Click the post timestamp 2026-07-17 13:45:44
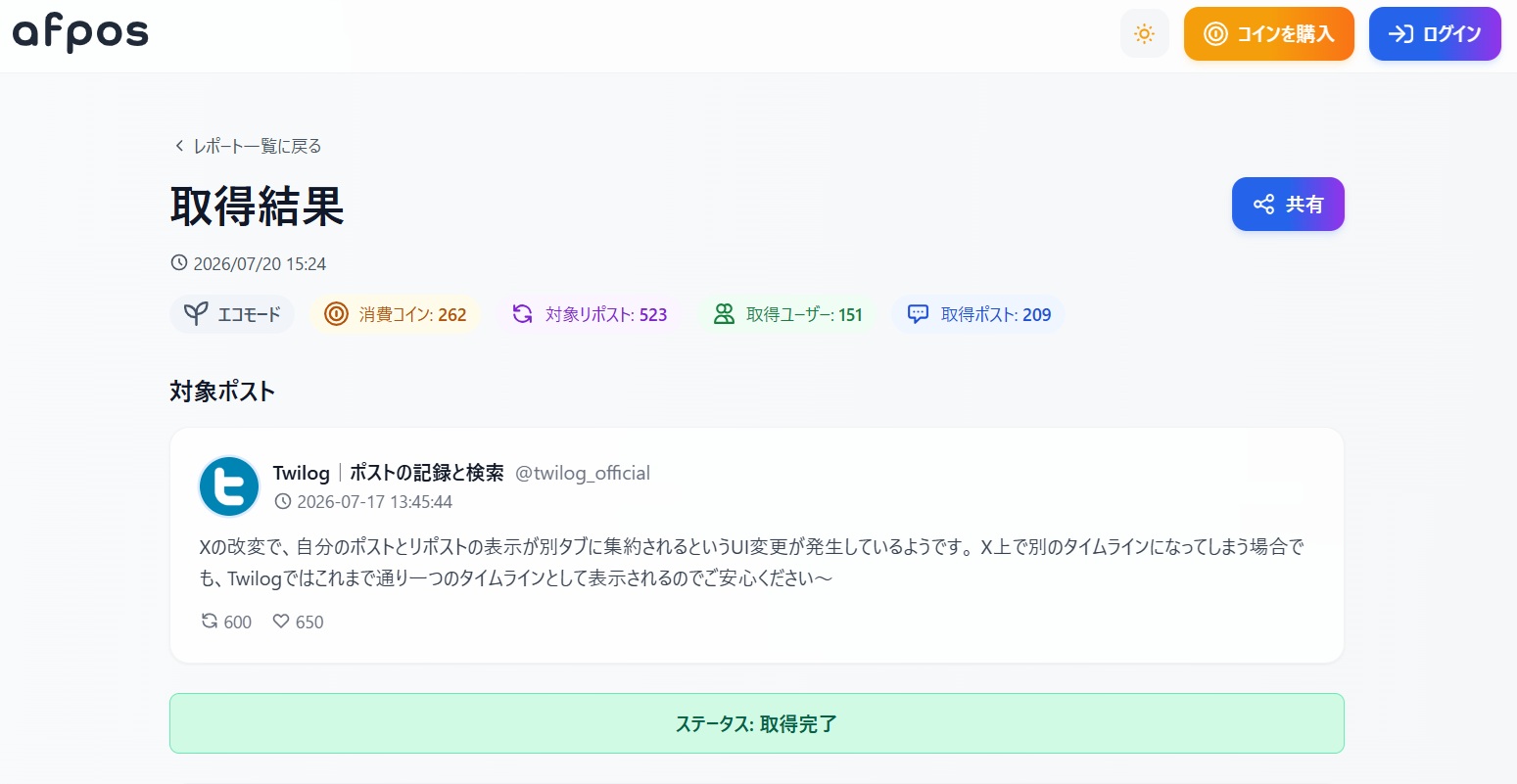 tap(374, 502)
